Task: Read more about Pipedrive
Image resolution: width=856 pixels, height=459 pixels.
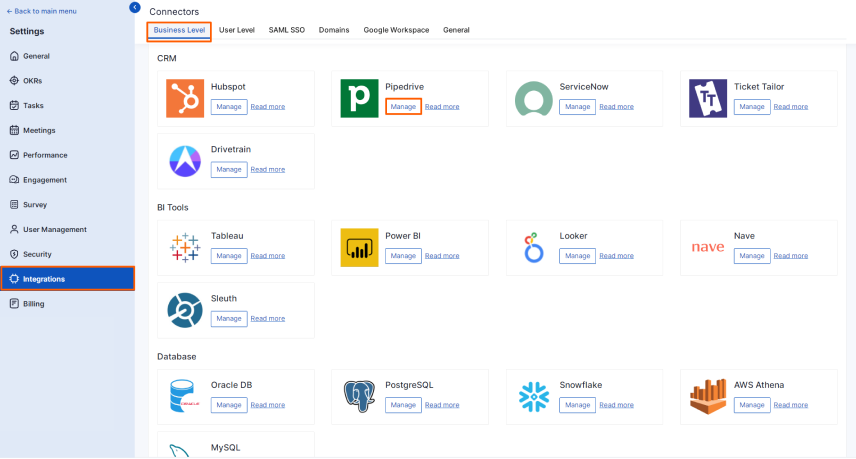Action: point(442,107)
